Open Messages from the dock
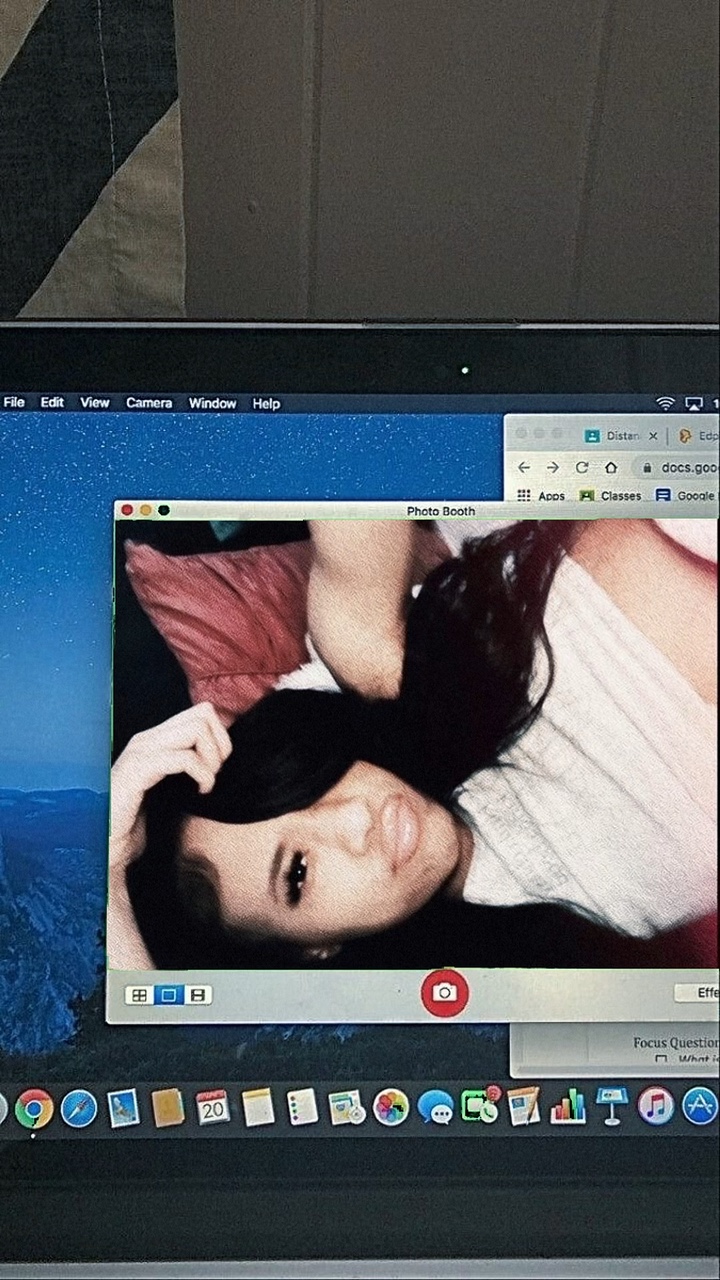Viewport: 720px width, 1280px height. coord(435,1107)
